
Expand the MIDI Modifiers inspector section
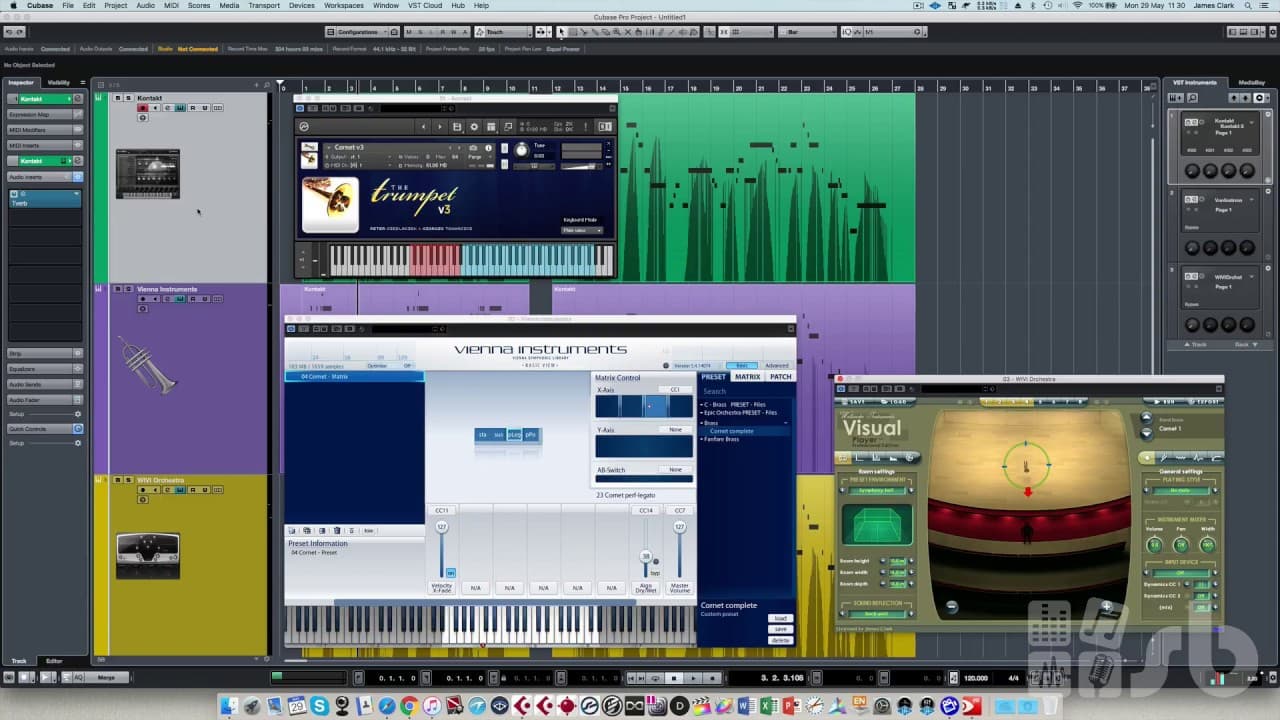pyautogui.click(x=45, y=130)
